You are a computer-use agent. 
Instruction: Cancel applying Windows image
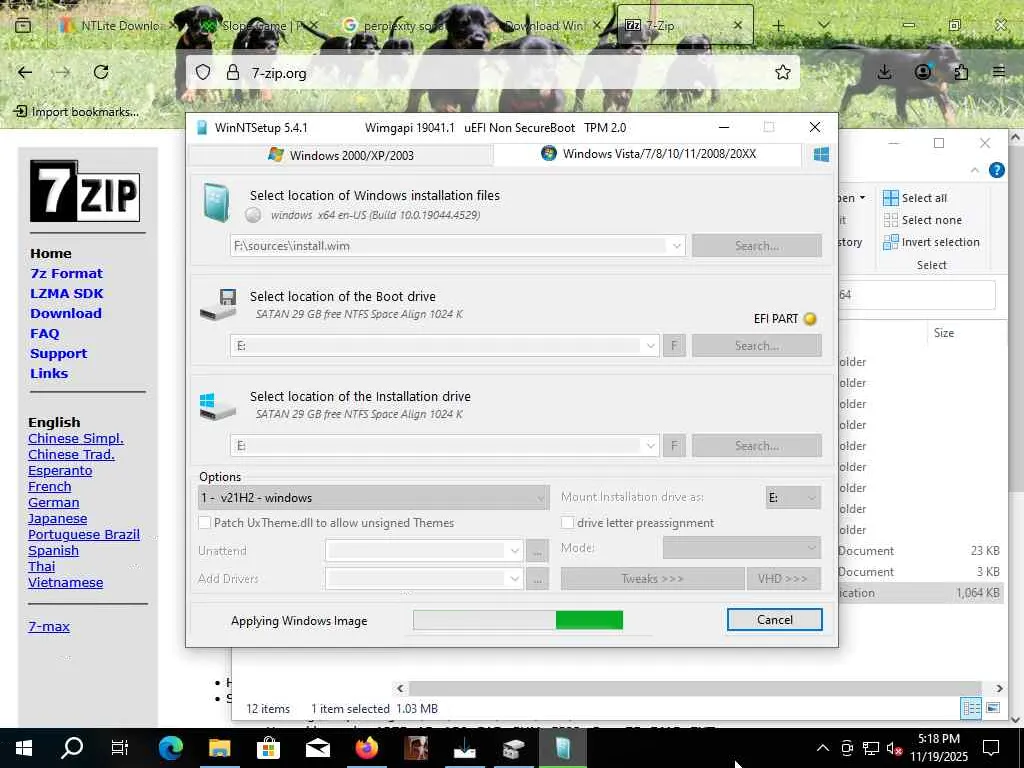pyautogui.click(x=775, y=620)
